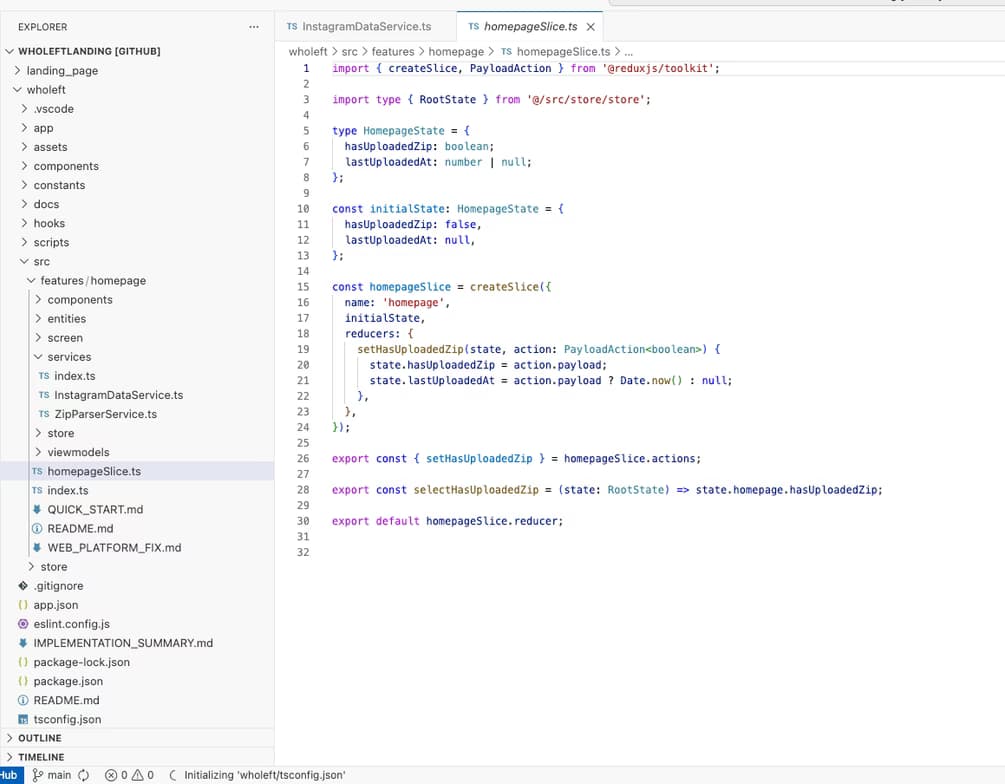
Task: Click the src breadcrumb segment
Action: (x=349, y=52)
